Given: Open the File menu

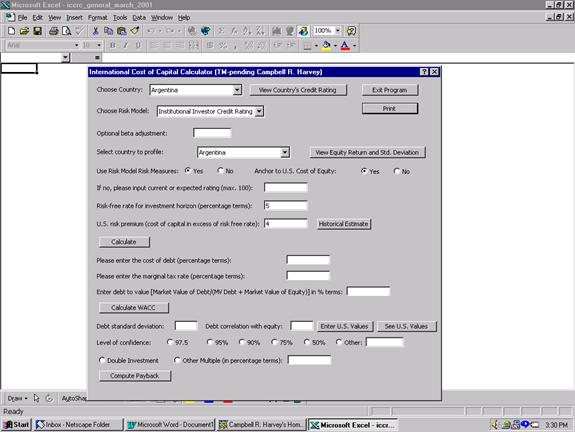Looking at the screenshot, I should [x=22, y=18].
